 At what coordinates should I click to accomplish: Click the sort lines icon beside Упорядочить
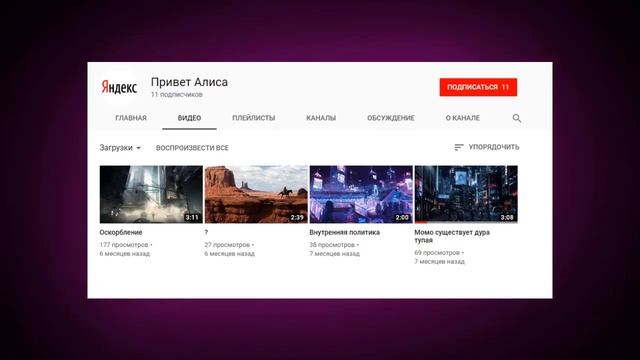(459, 147)
